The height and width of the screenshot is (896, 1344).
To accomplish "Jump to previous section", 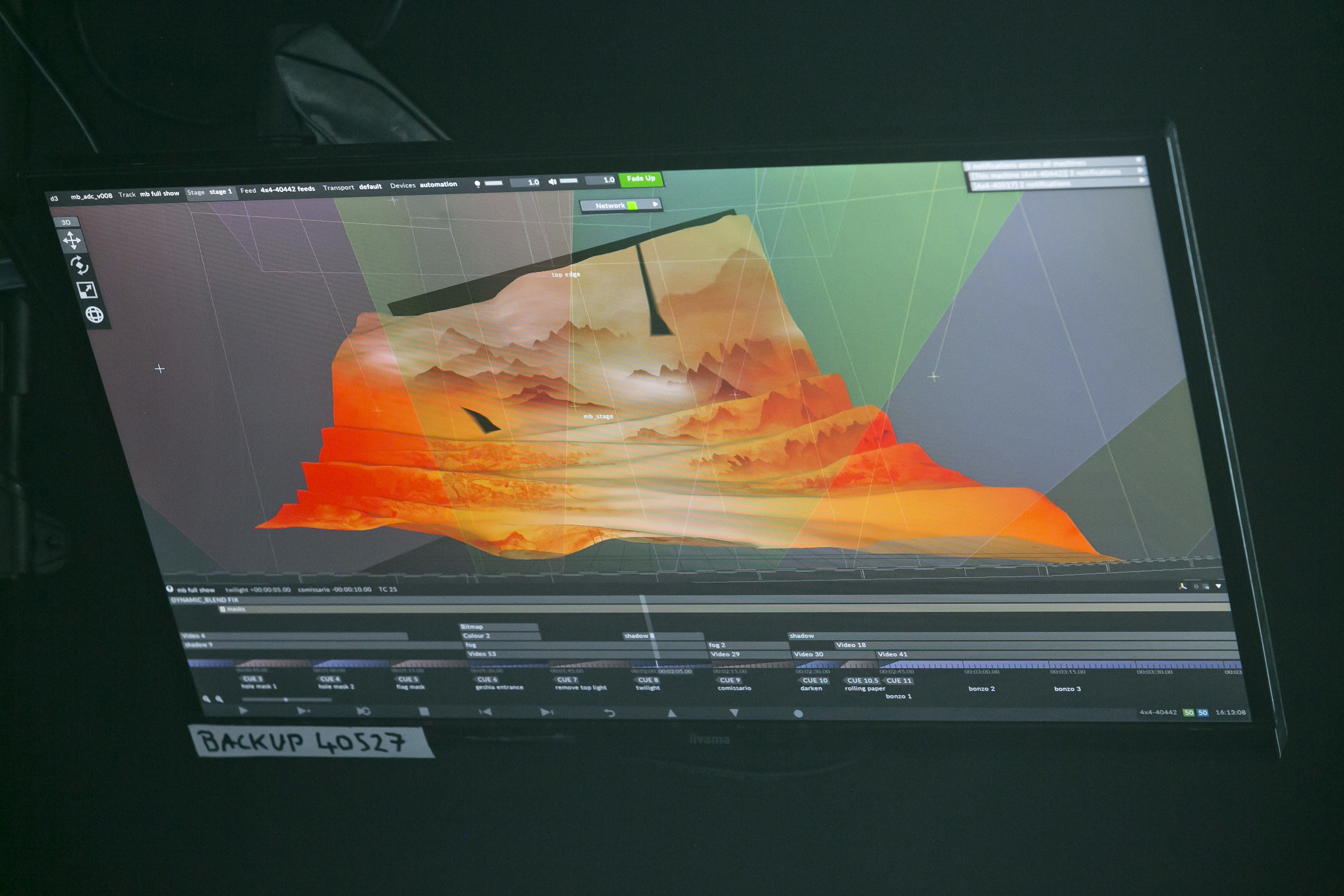I will 485,712.
